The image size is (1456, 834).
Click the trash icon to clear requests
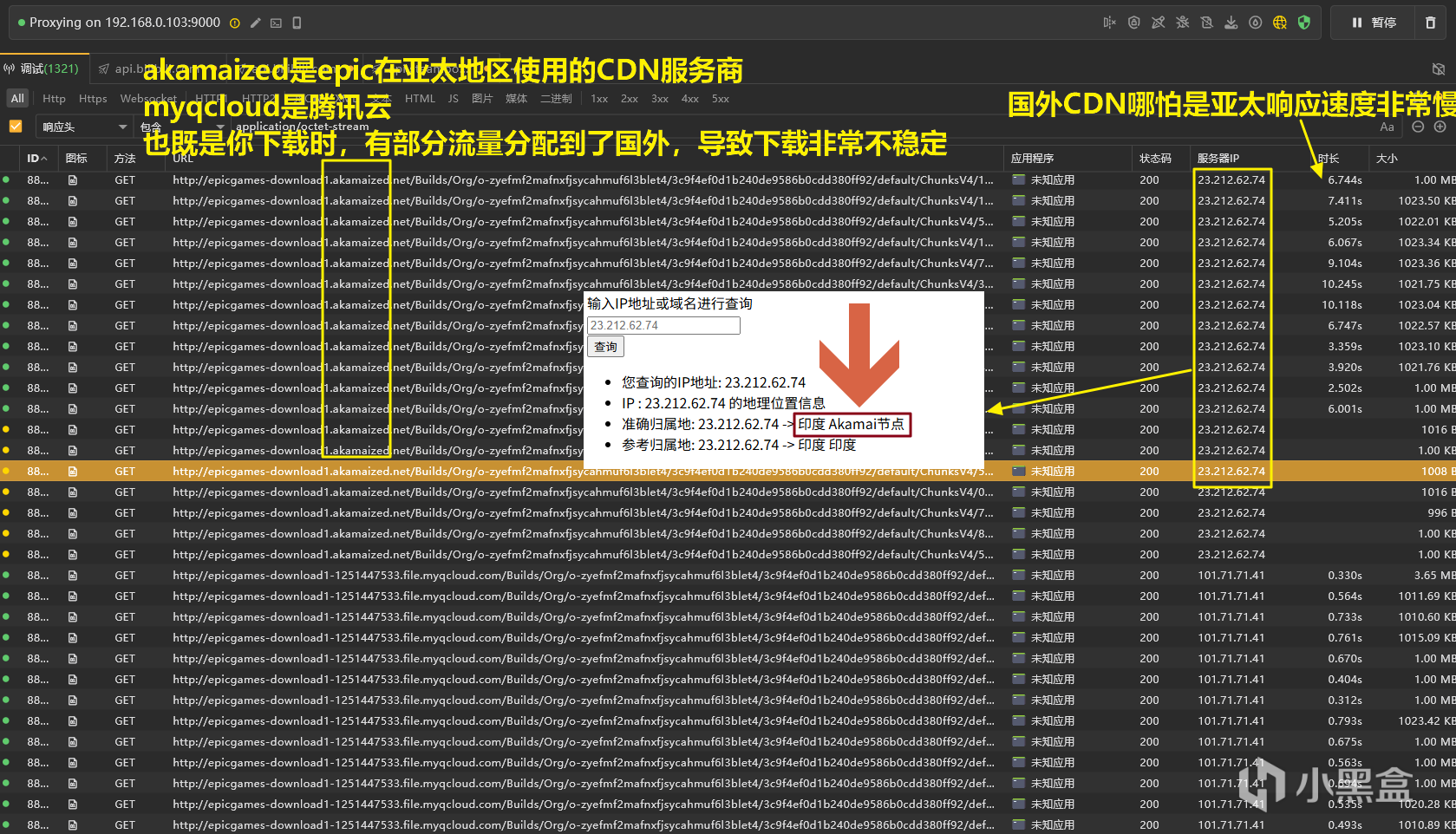tap(1431, 23)
